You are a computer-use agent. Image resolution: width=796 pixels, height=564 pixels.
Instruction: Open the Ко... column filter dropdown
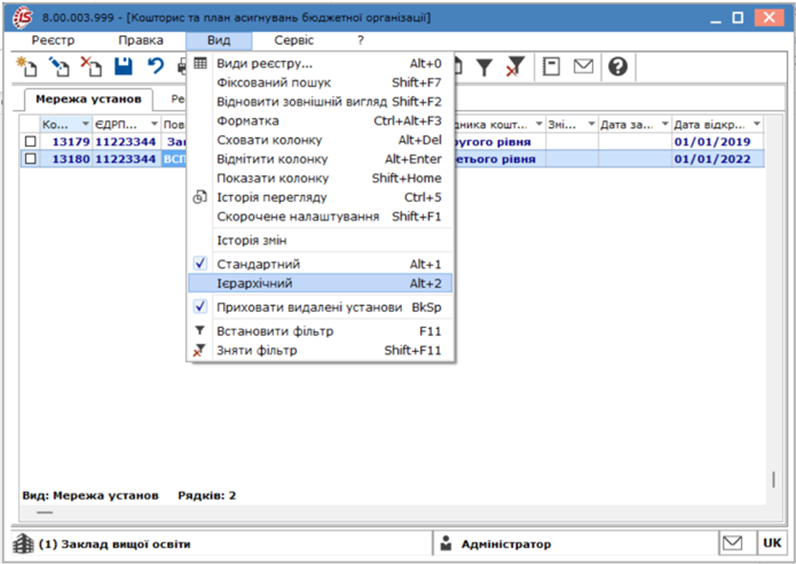click(x=85, y=124)
